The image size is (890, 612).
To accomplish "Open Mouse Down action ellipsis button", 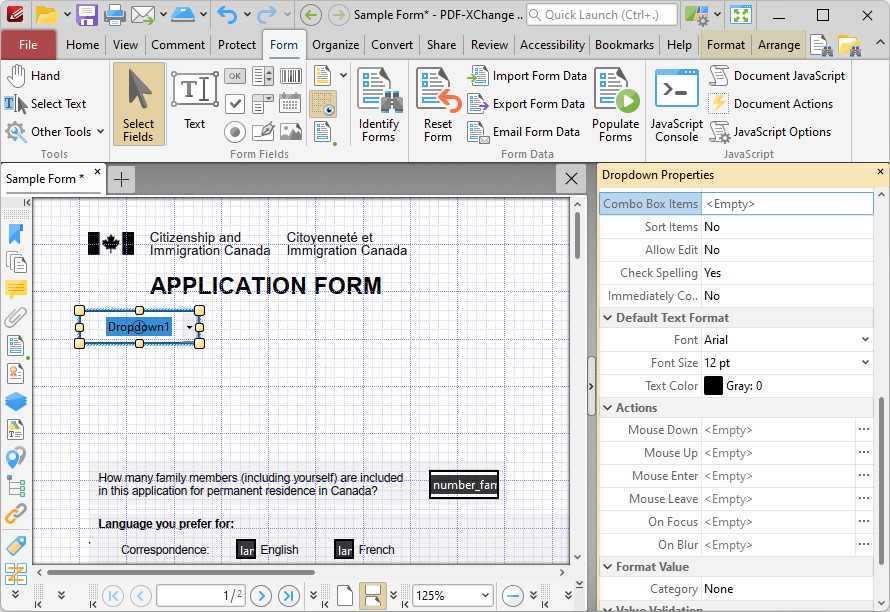I will (864, 430).
